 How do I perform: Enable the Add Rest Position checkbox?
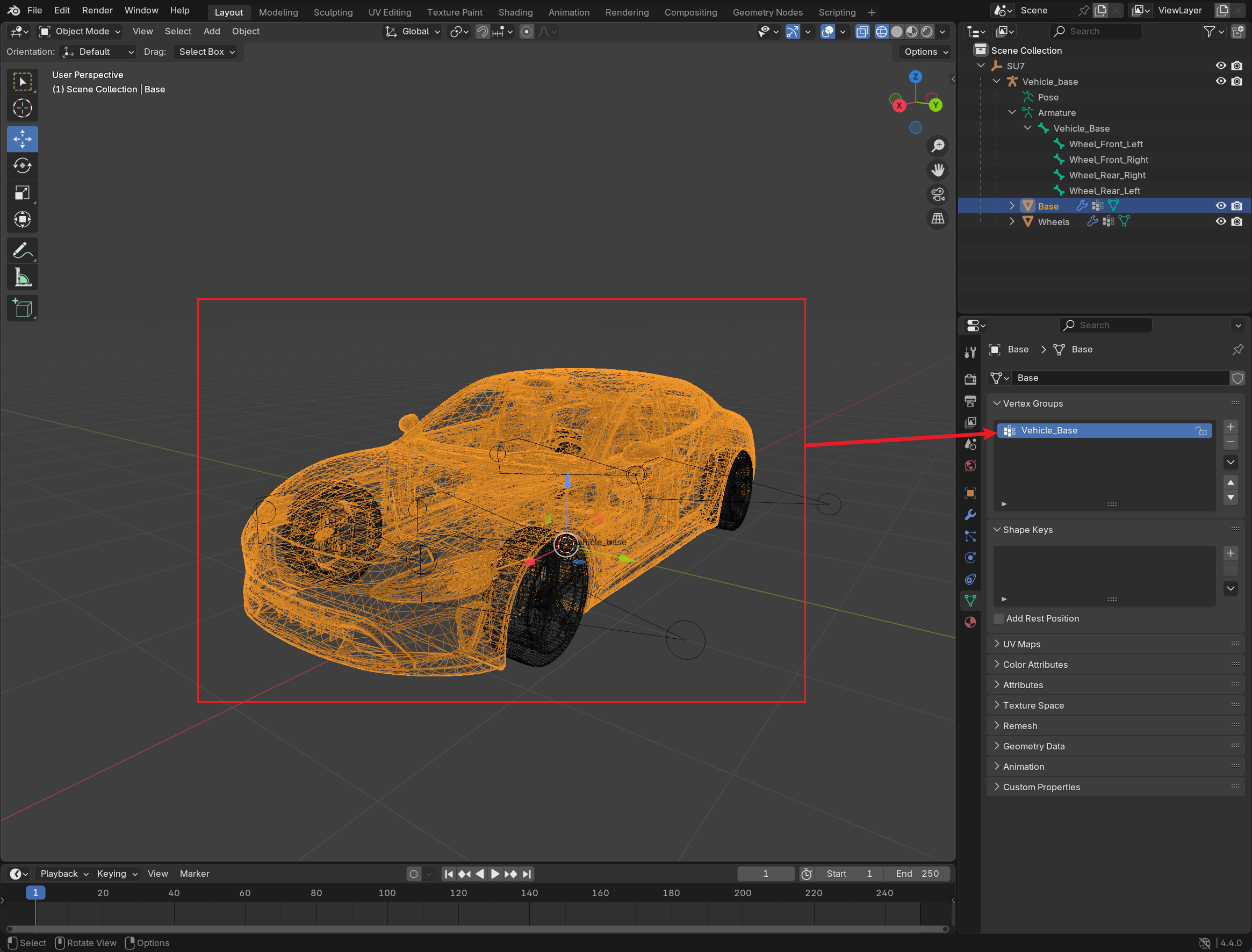[x=999, y=618]
